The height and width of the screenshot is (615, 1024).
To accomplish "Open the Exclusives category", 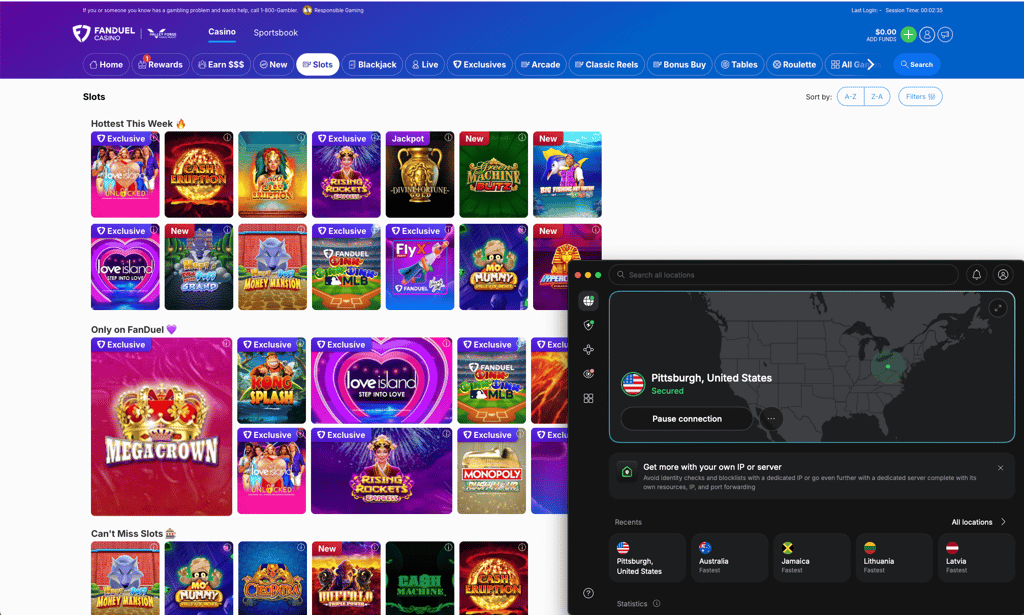I will (479, 65).
